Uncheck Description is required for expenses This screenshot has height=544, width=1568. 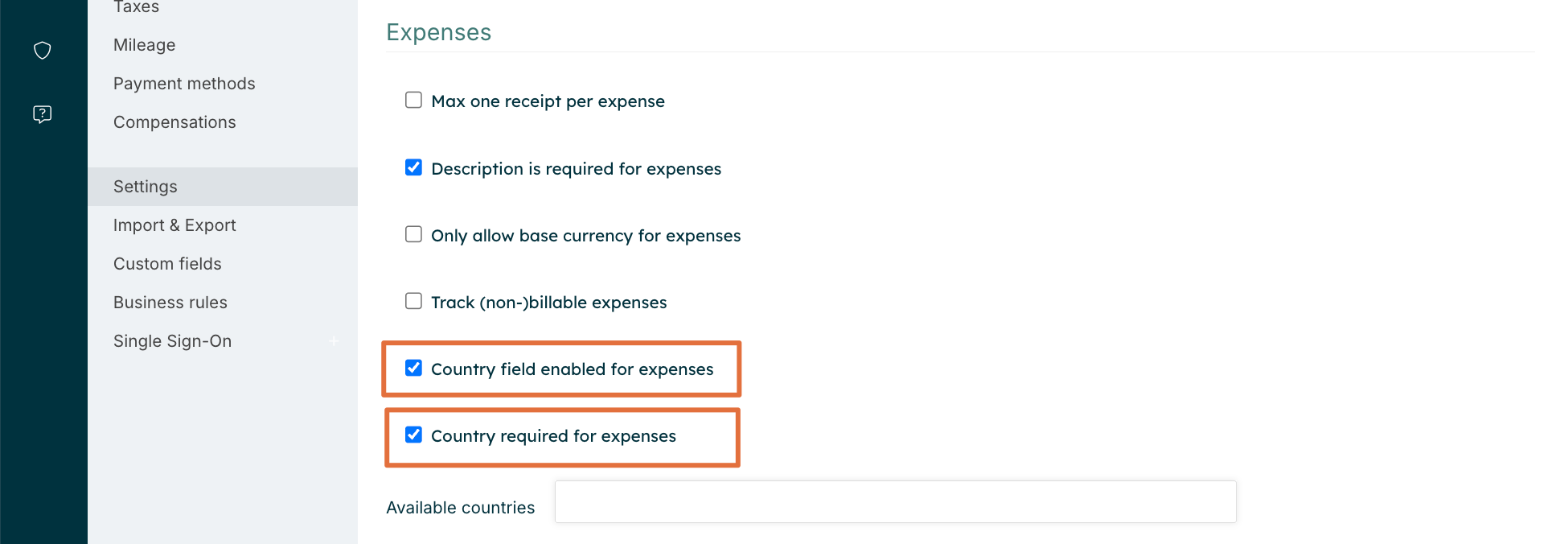click(x=413, y=167)
